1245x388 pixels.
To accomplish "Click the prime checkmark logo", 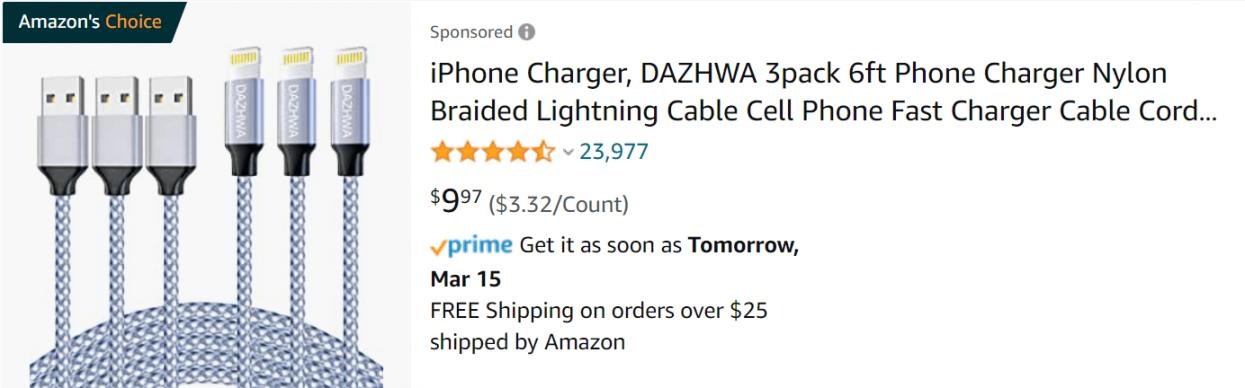I will coord(471,245).
